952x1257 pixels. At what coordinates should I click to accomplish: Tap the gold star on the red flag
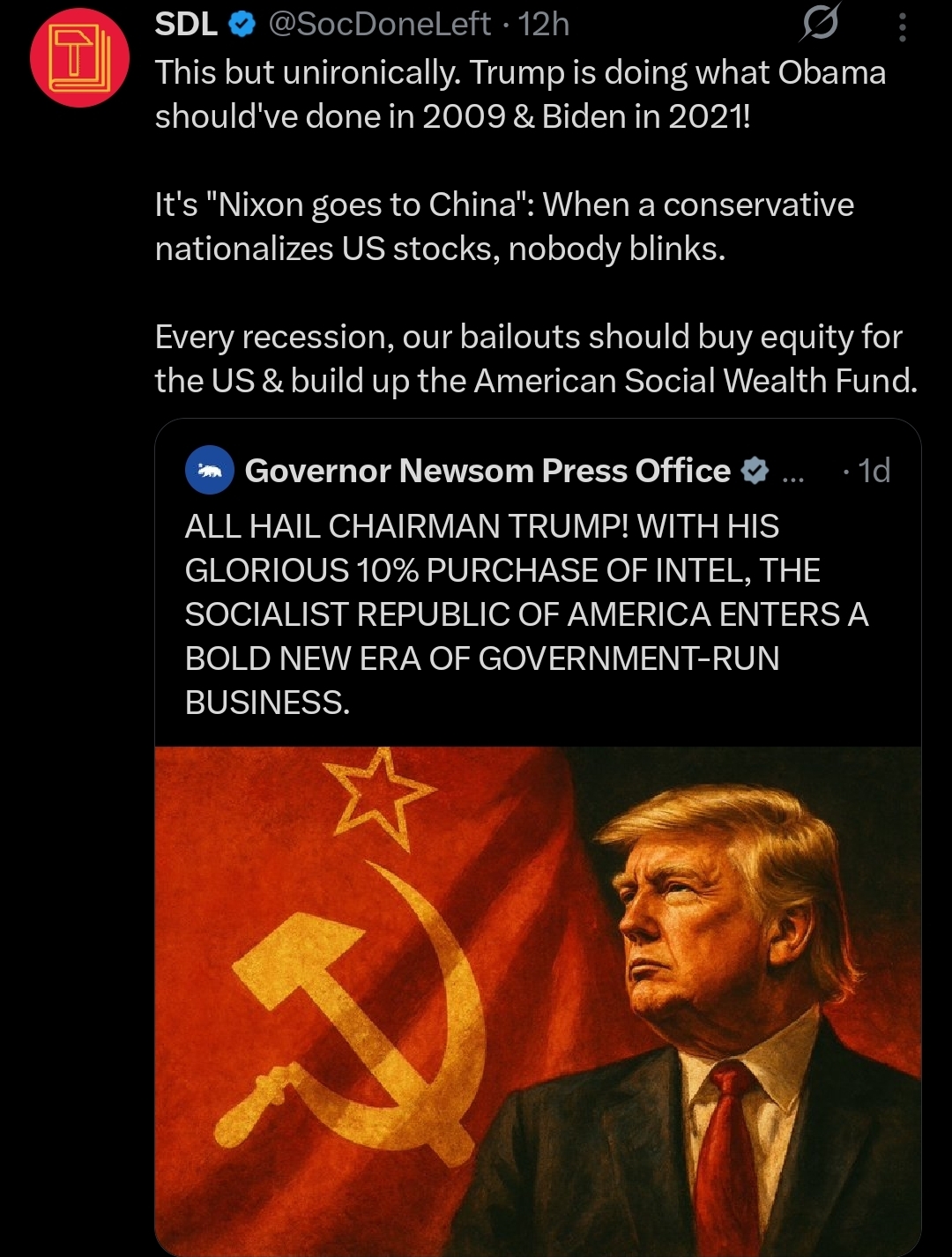[x=379, y=796]
